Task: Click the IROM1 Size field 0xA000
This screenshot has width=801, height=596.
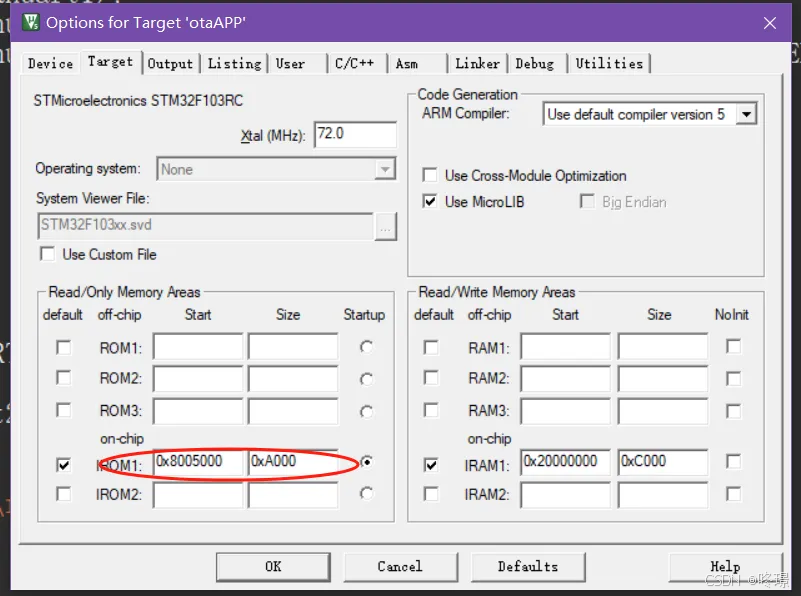Action: click(x=293, y=462)
